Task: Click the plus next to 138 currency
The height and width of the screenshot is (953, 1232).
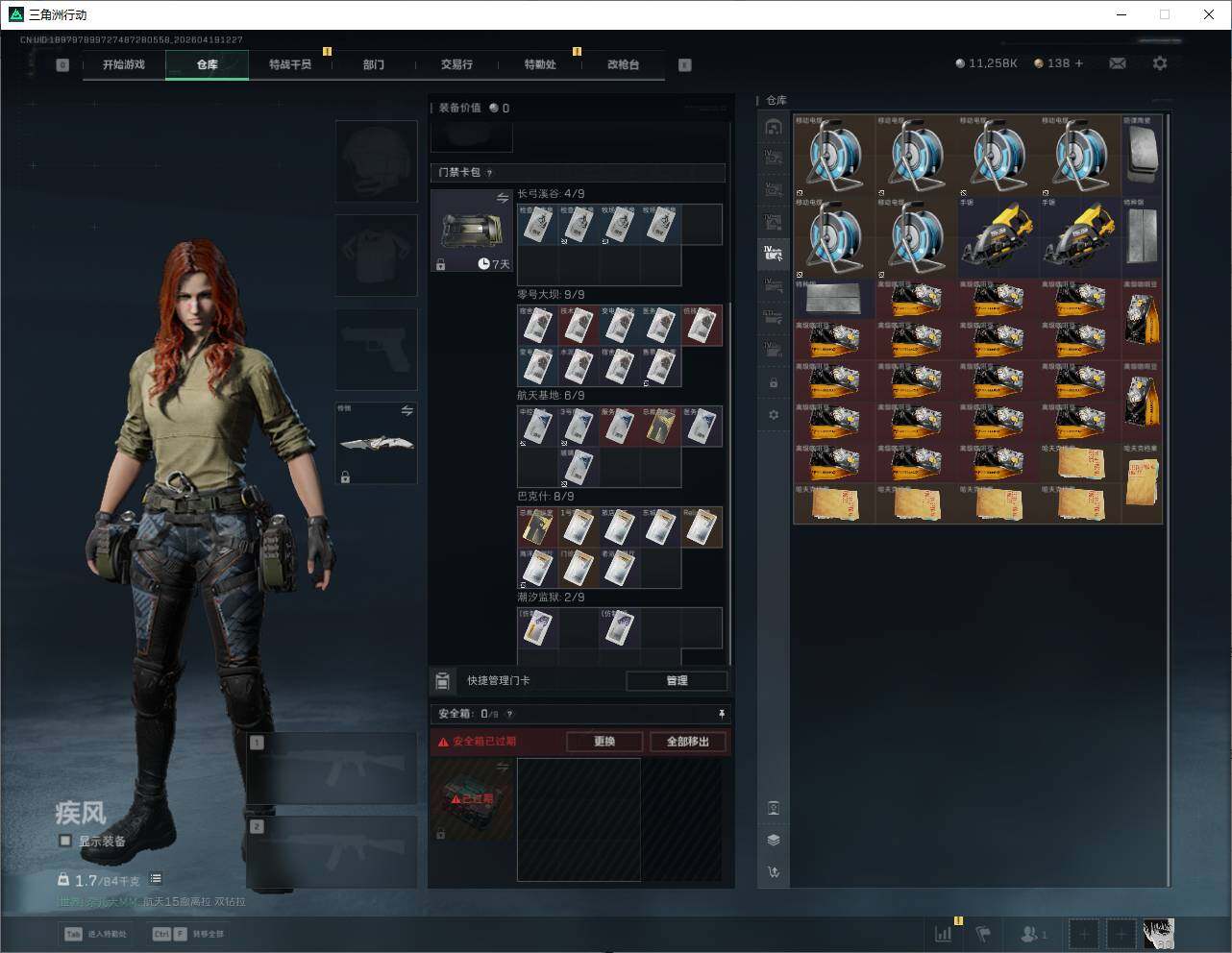Action: tap(1078, 63)
